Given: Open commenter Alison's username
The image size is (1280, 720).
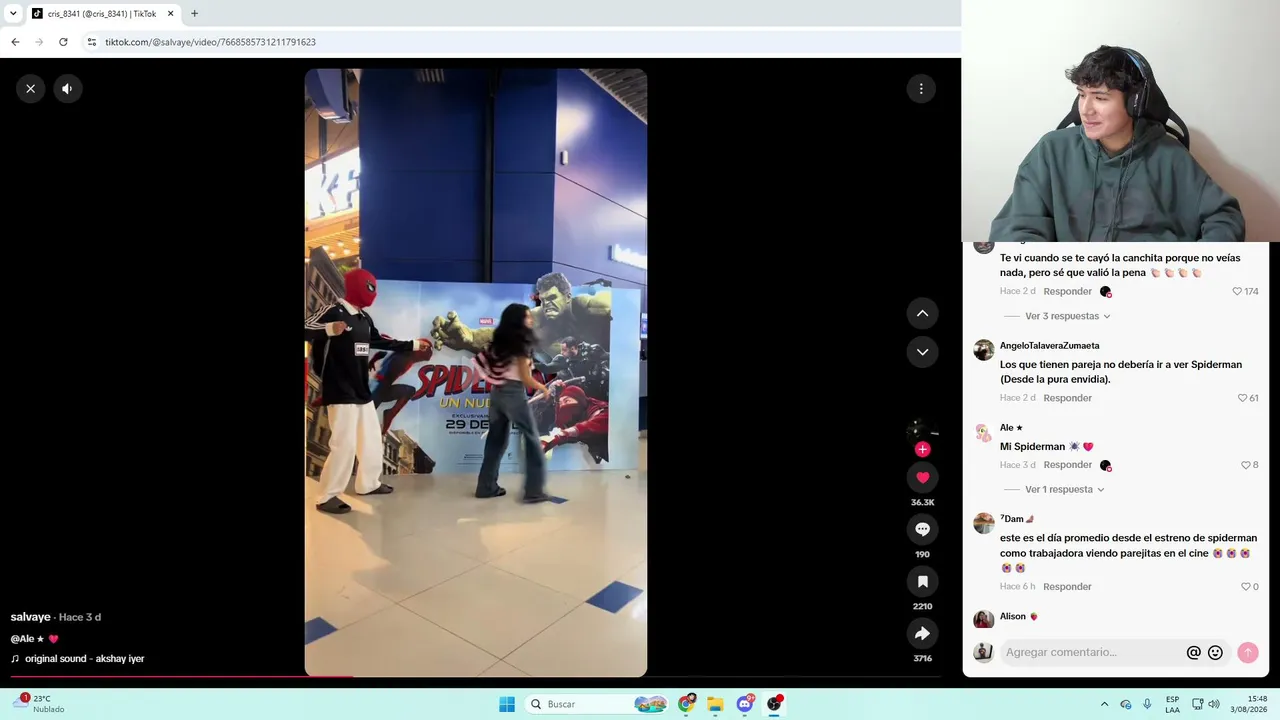Looking at the screenshot, I should pos(1019,617).
